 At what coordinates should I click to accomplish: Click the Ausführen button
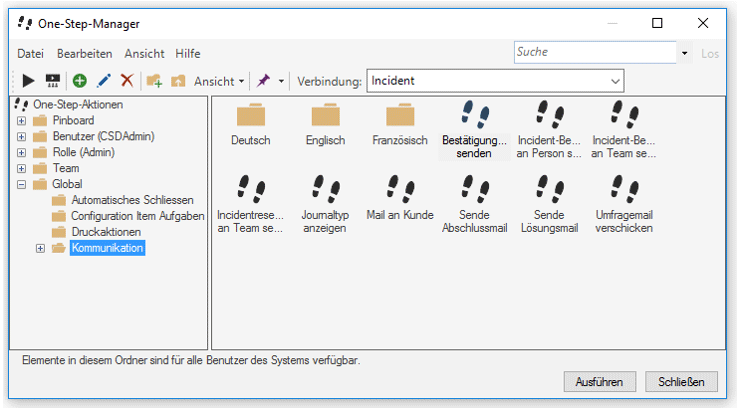pyautogui.click(x=600, y=382)
